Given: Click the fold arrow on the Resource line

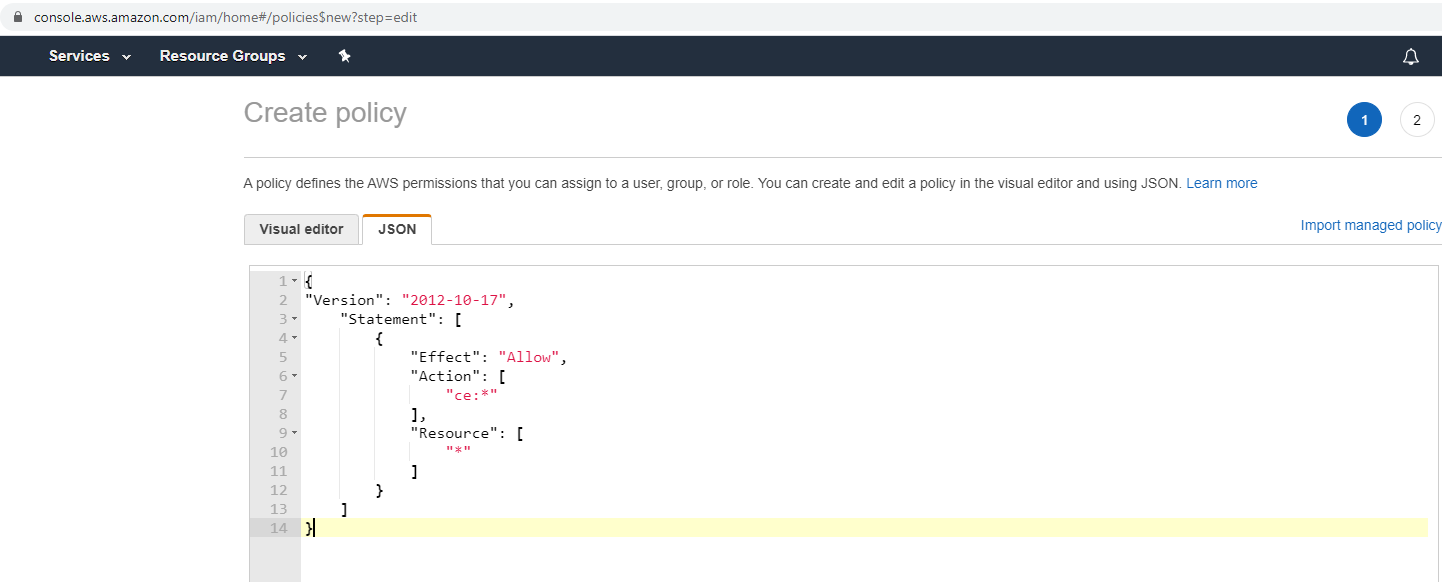Looking at the screenshot, I should point(293,432).
